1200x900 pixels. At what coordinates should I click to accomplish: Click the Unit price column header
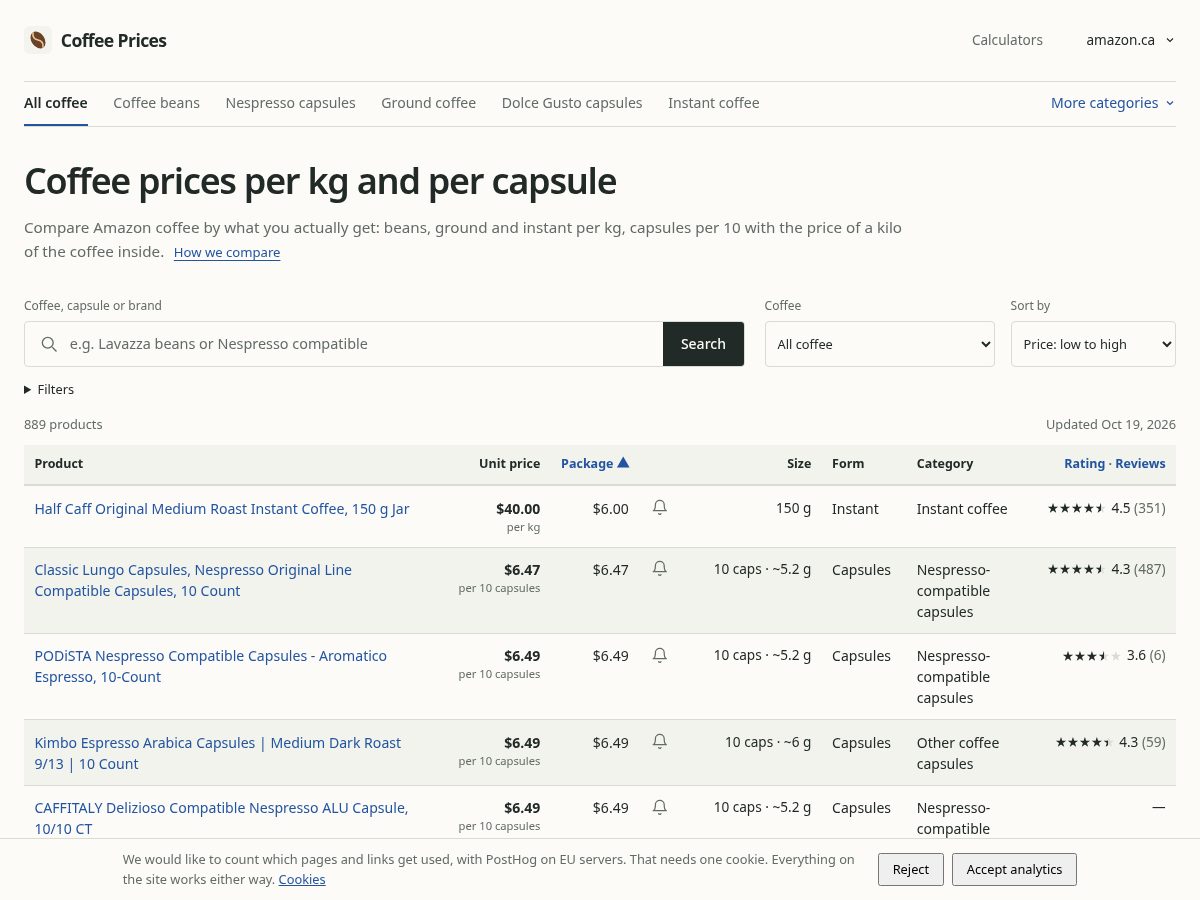click(x=509, y=463)
